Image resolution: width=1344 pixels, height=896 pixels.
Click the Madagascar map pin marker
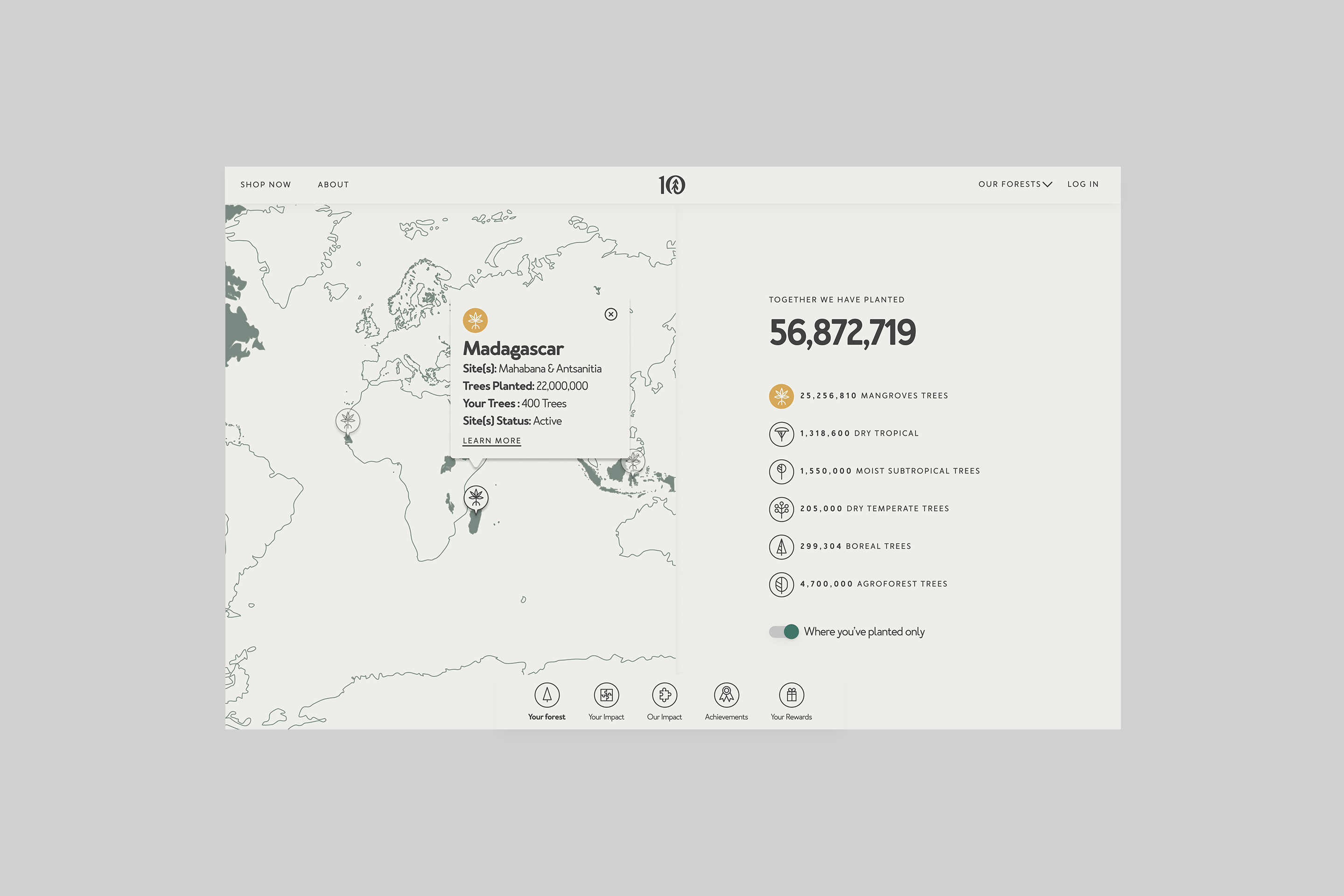[x=476, y=497]
